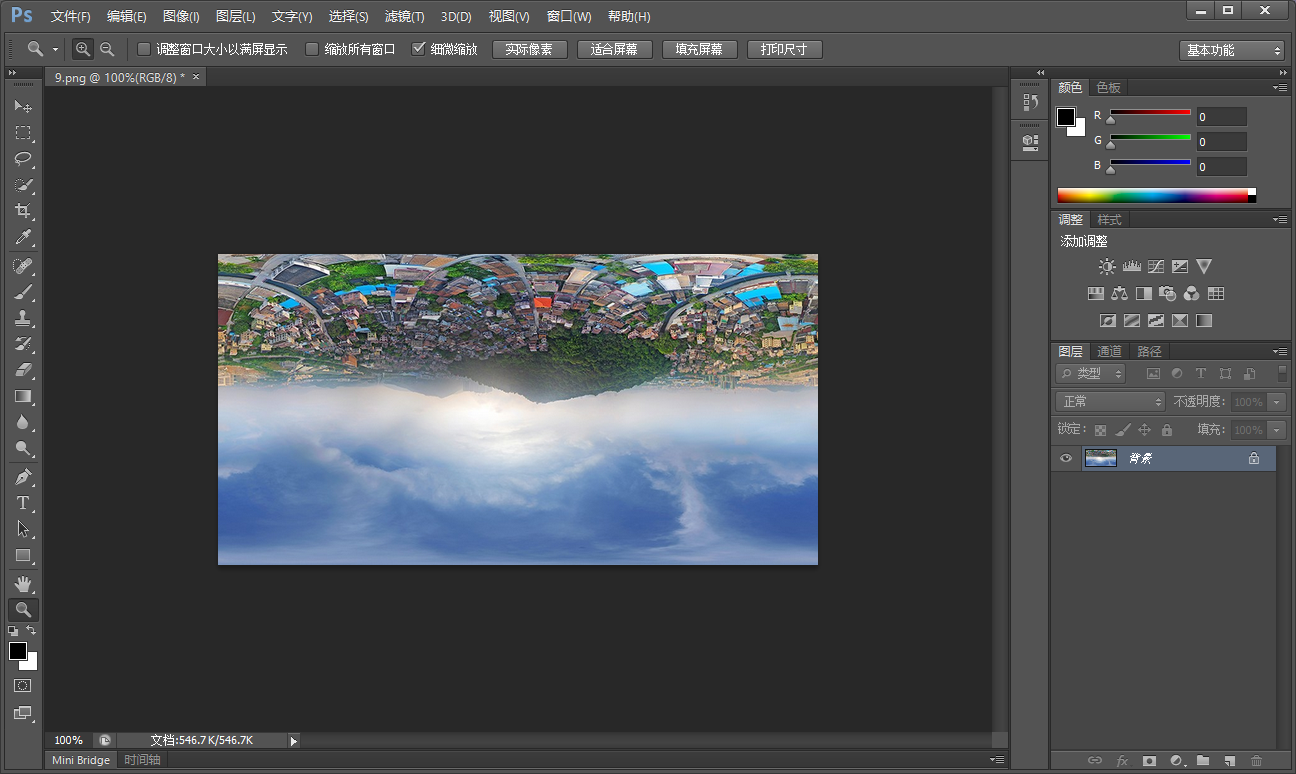Screen dimensions: 1296x774
Task: Expand the status bar info arrow
Action: tap(293, 741)
